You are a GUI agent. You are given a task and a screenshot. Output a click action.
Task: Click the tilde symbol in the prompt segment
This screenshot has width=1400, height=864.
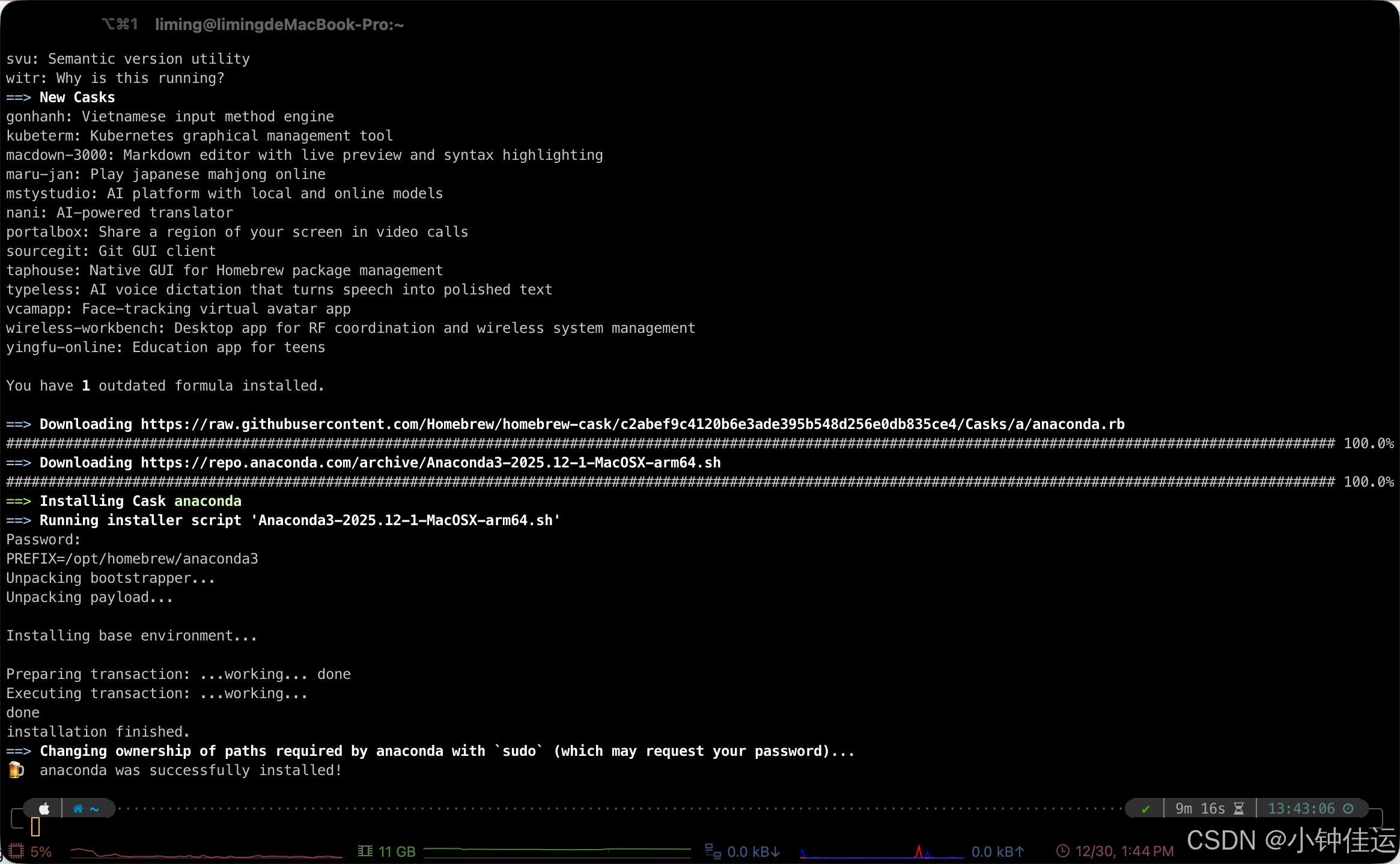click(94, 809)
